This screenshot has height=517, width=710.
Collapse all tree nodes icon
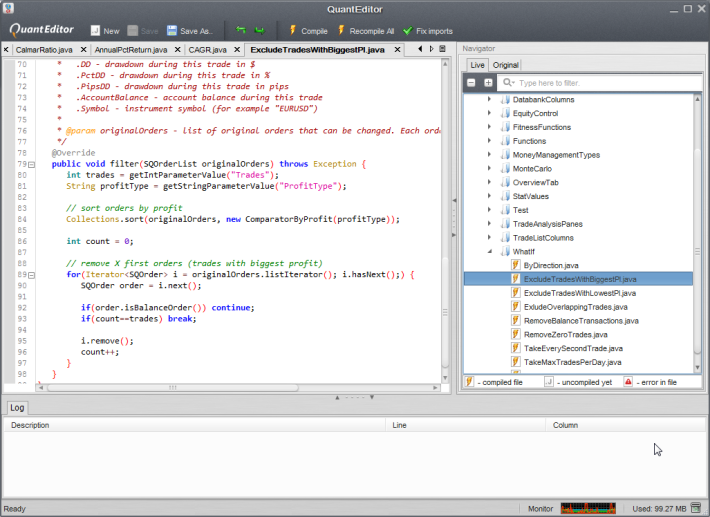[x=471, y=83]
